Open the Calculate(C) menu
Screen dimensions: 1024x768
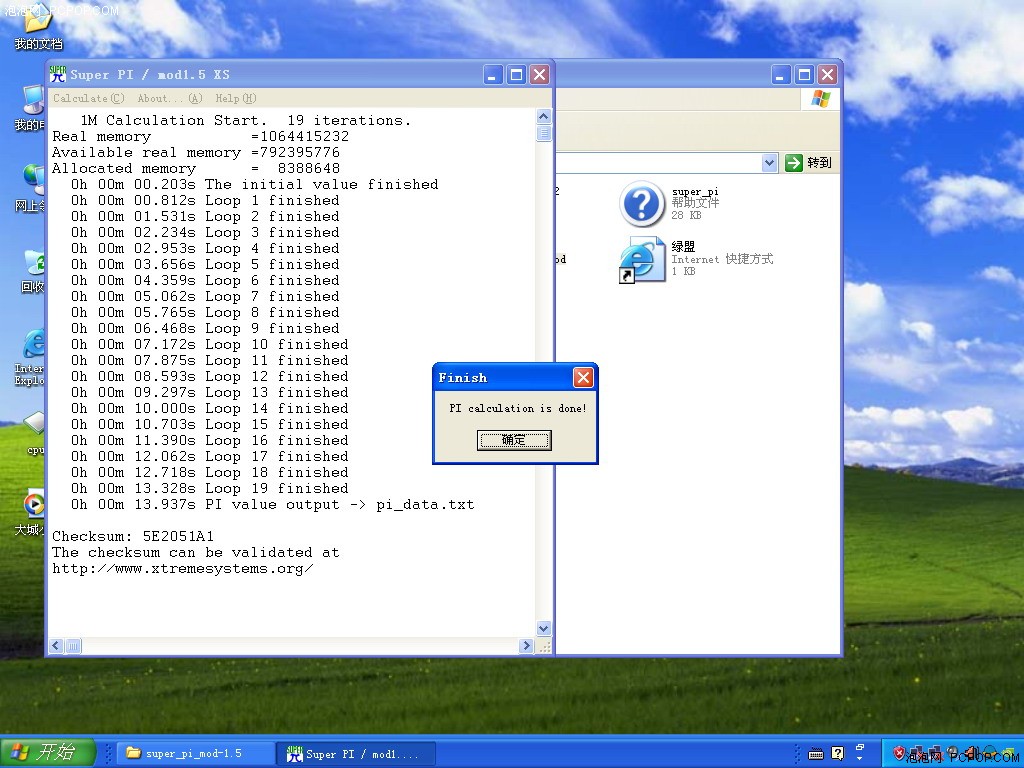tap(89, 99)
